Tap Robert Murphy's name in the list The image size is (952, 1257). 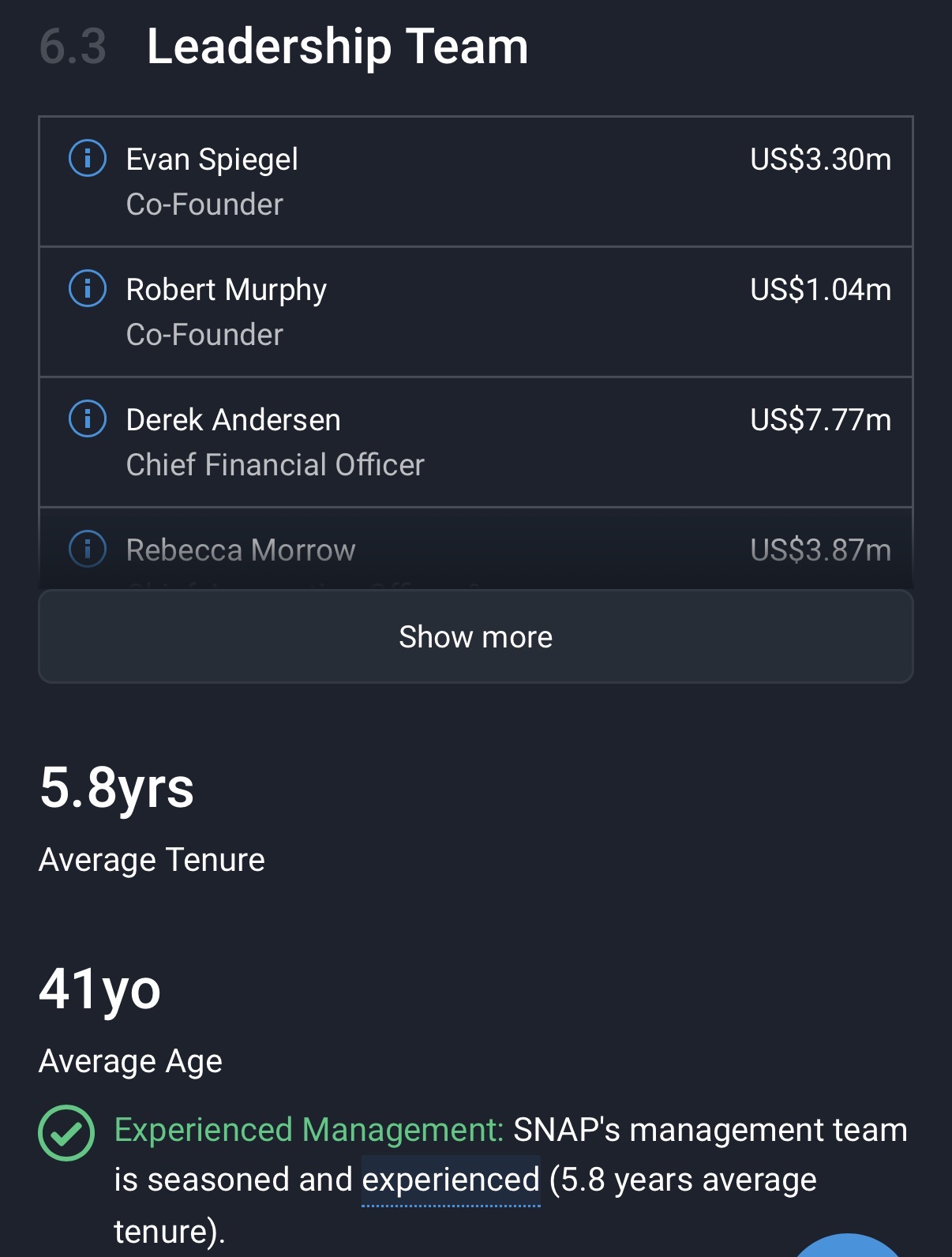coord(226,290)
